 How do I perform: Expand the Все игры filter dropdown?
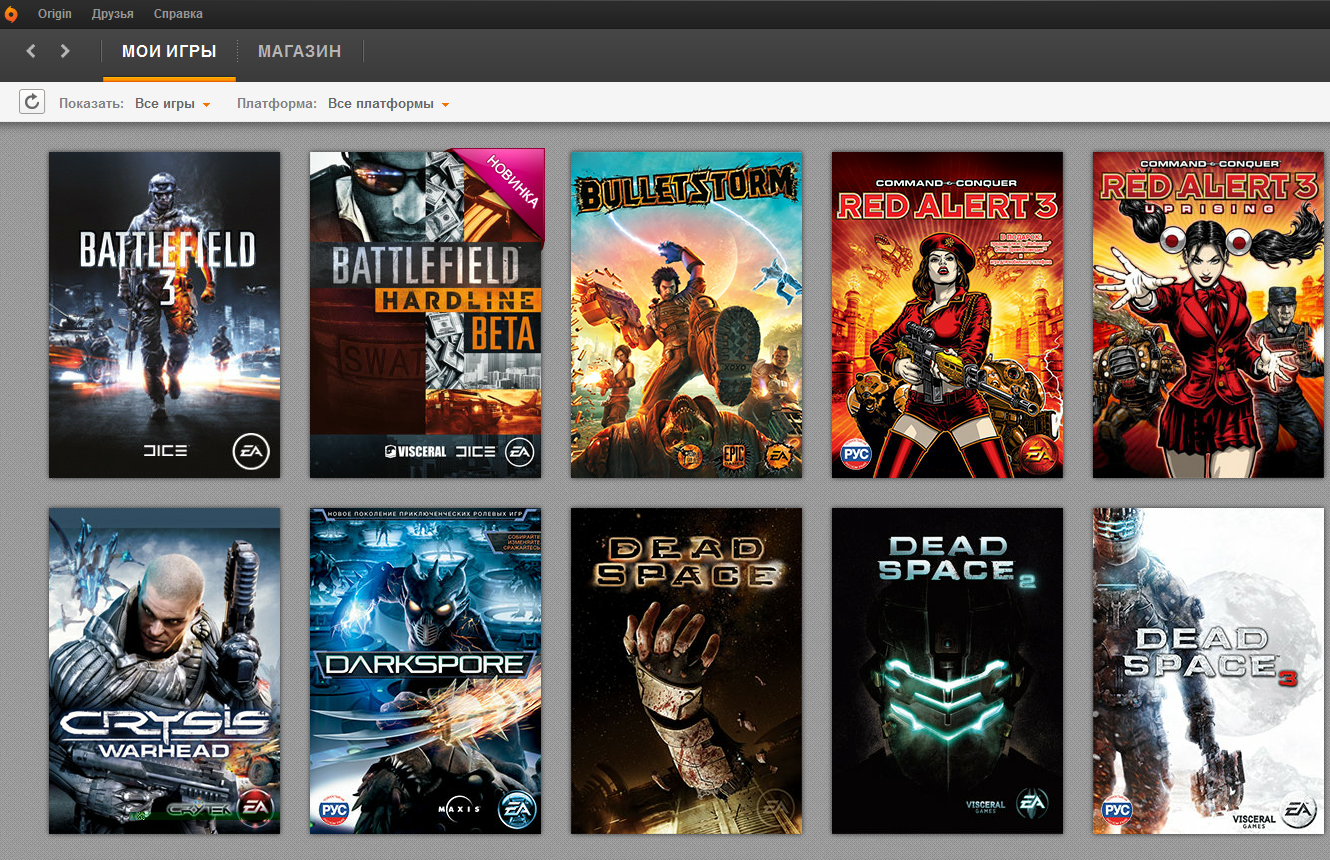[x=172, y=103]
